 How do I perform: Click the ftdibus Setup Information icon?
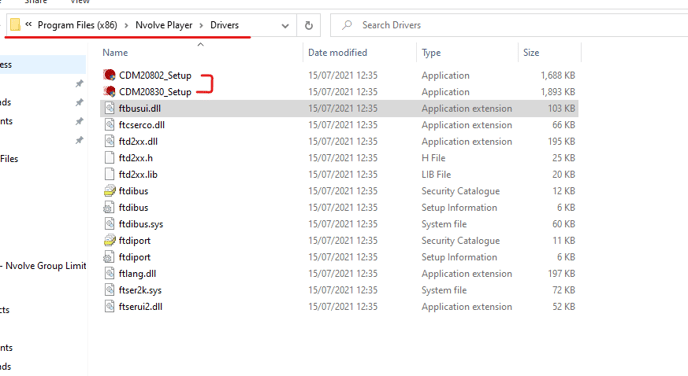(109, 207)
